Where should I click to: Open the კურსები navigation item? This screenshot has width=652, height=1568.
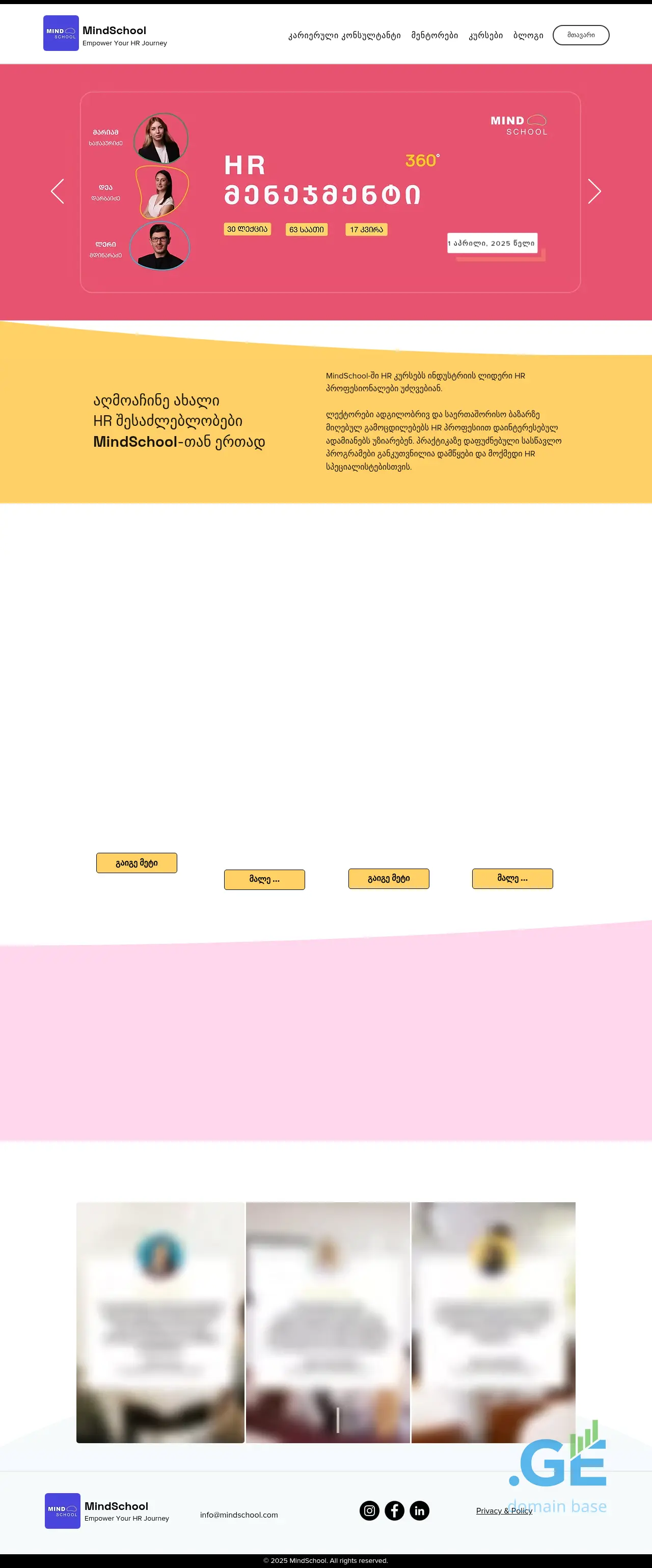click(485, 35)
